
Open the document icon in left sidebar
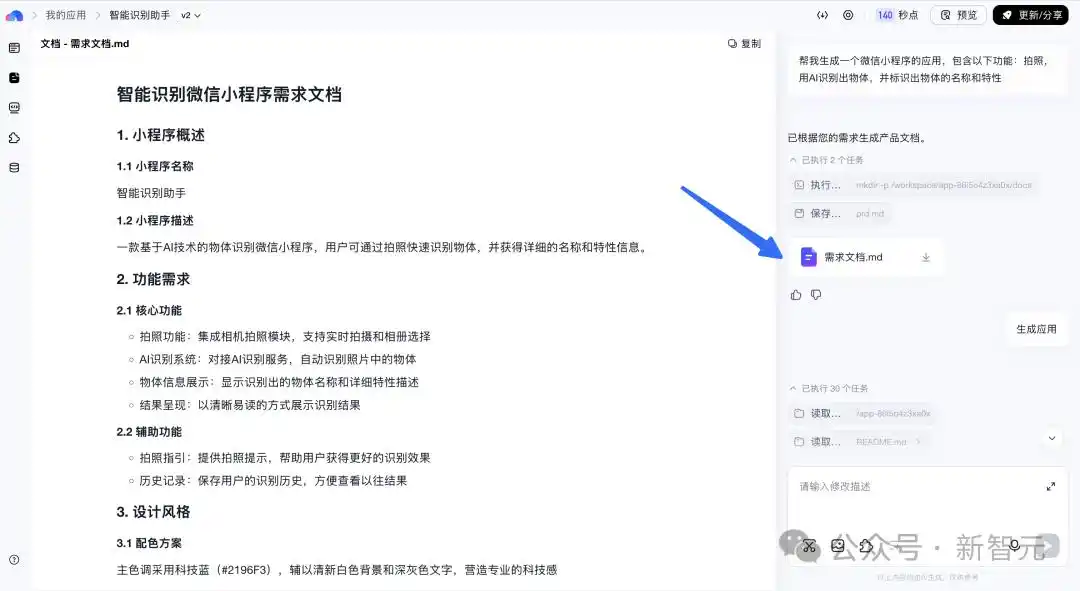click(14, 77)
